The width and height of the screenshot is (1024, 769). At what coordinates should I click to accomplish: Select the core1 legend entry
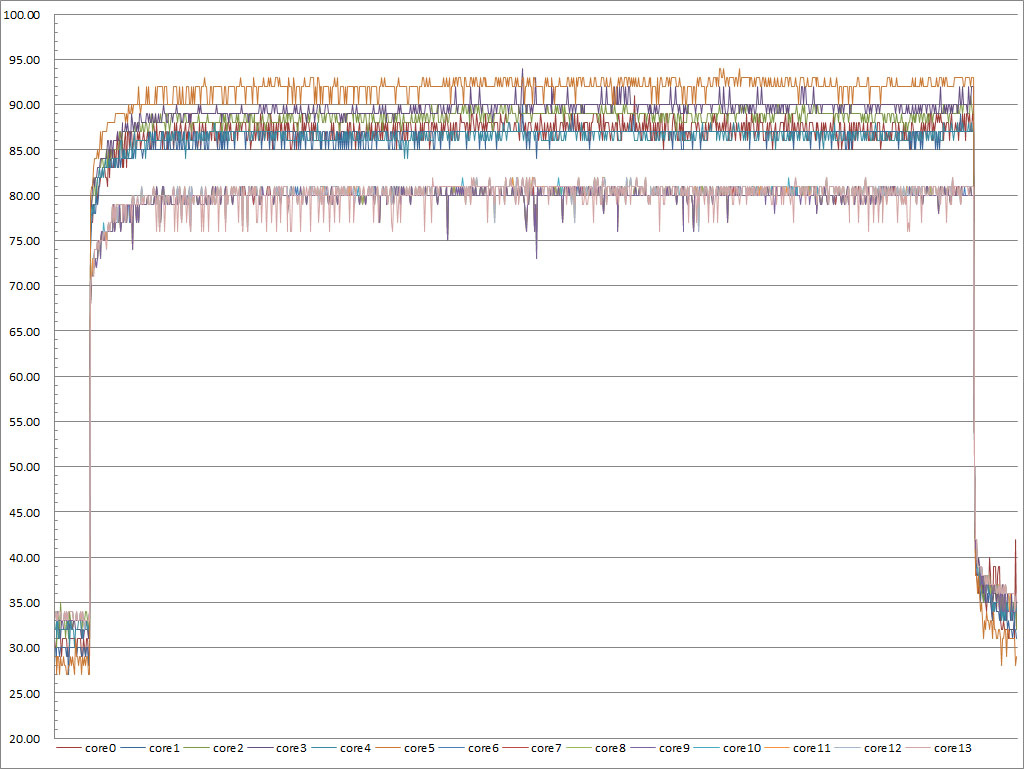pyautogui.click(x=150, y=748)
